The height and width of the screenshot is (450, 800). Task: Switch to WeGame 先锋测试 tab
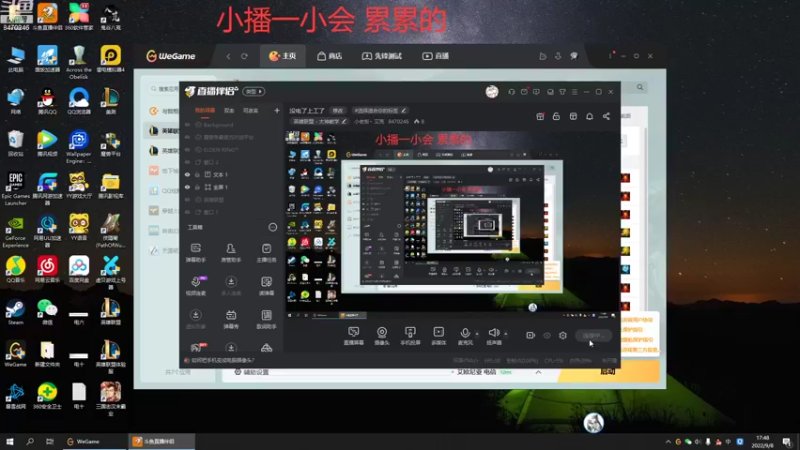(382, 56)
